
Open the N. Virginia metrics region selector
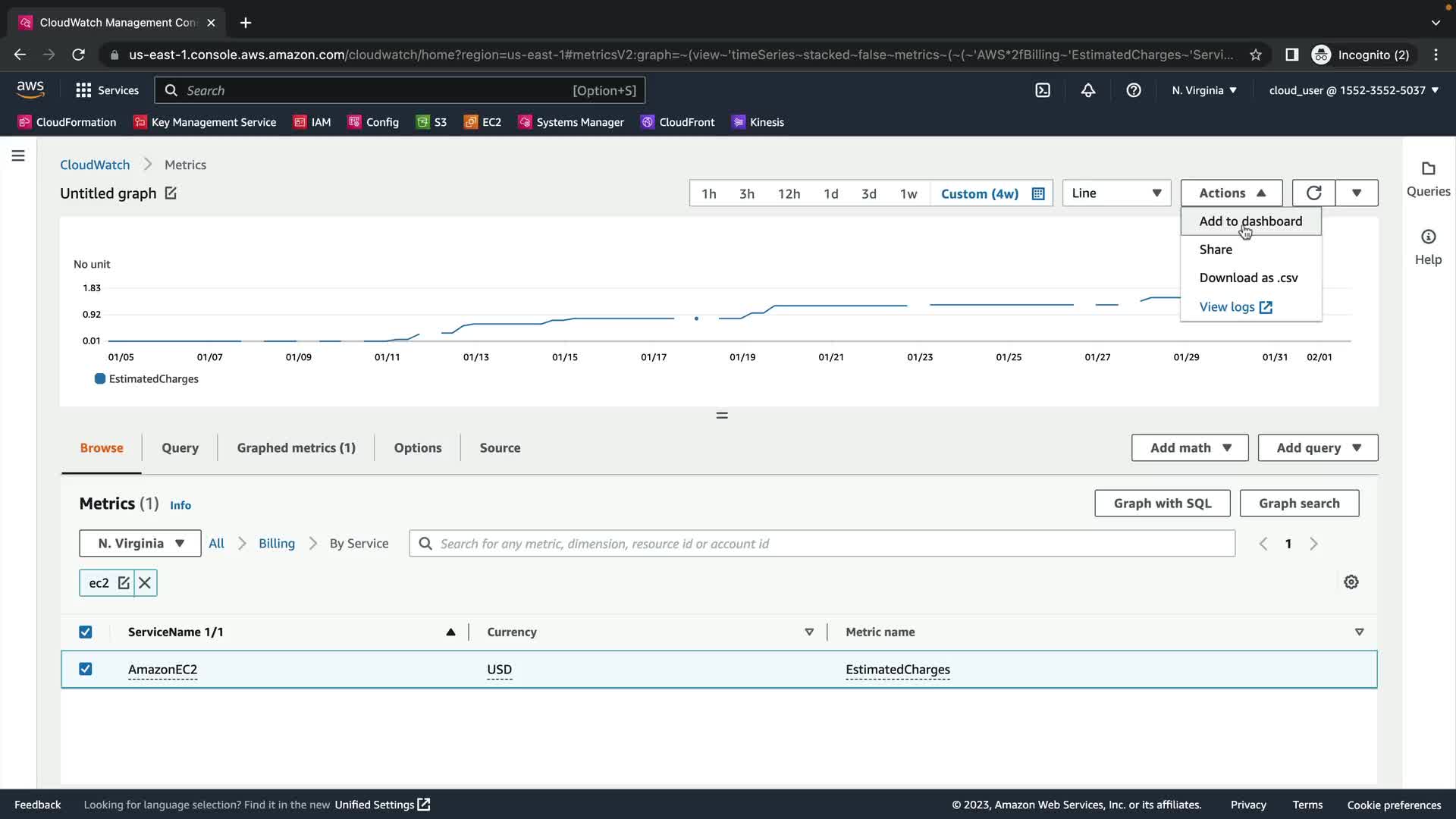140,543
